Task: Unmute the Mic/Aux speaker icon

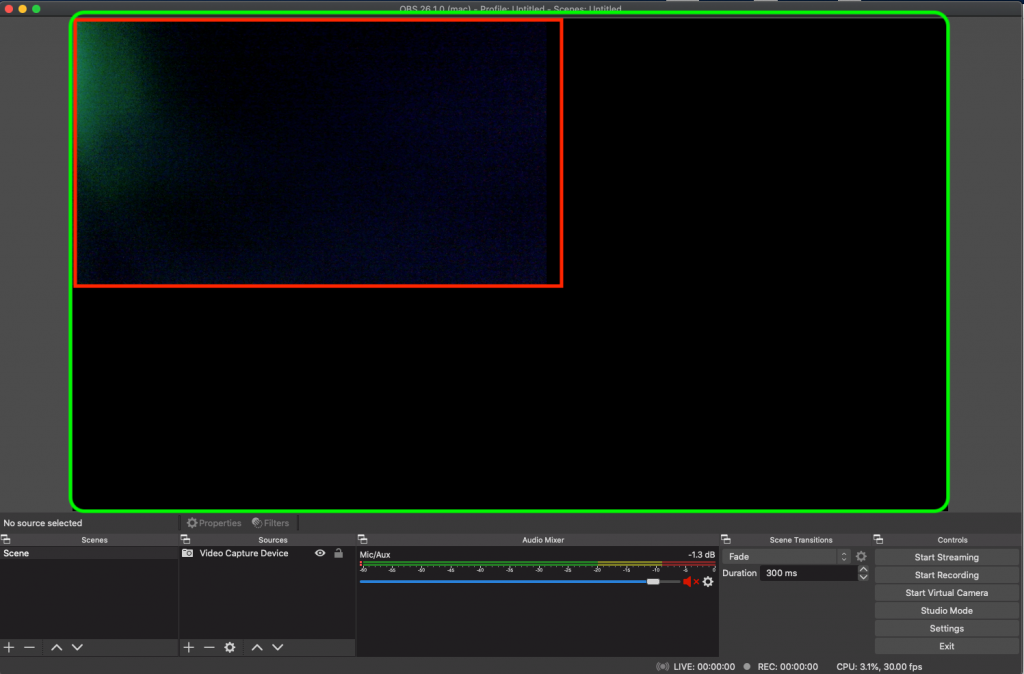Action: 689,581
